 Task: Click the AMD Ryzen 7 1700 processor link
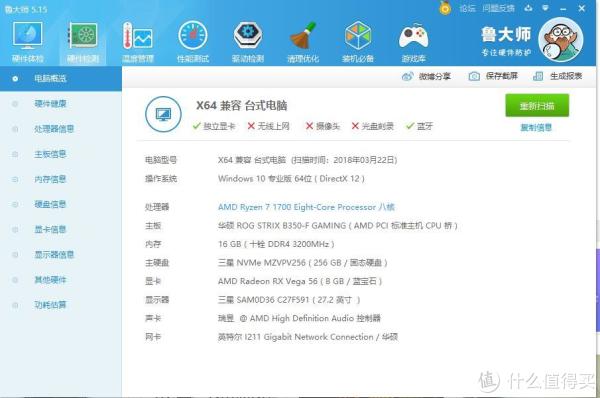click(x=306, y=207)
